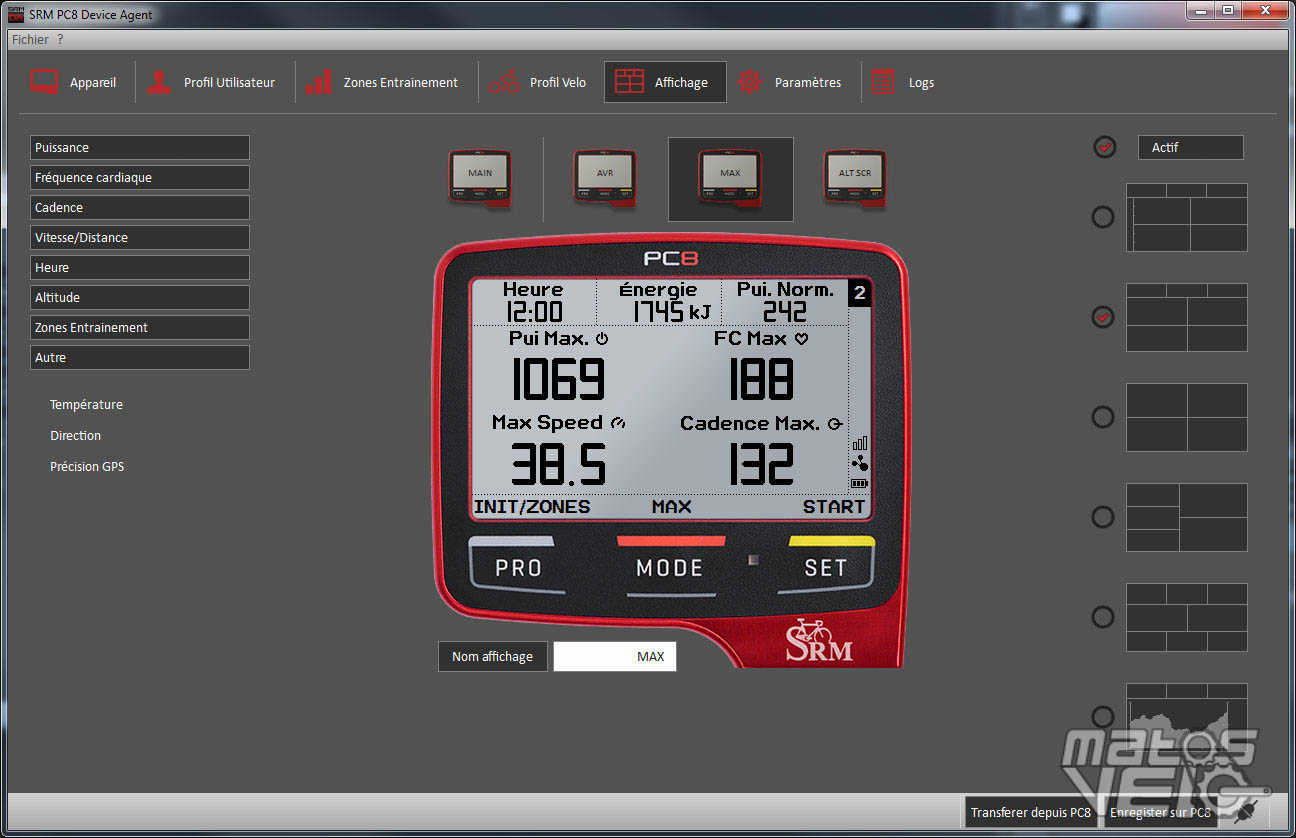The width and height of the screenshot is (1296, 838).
Task: Click the Nom affichage label
Action: click(x=492, y=656)
